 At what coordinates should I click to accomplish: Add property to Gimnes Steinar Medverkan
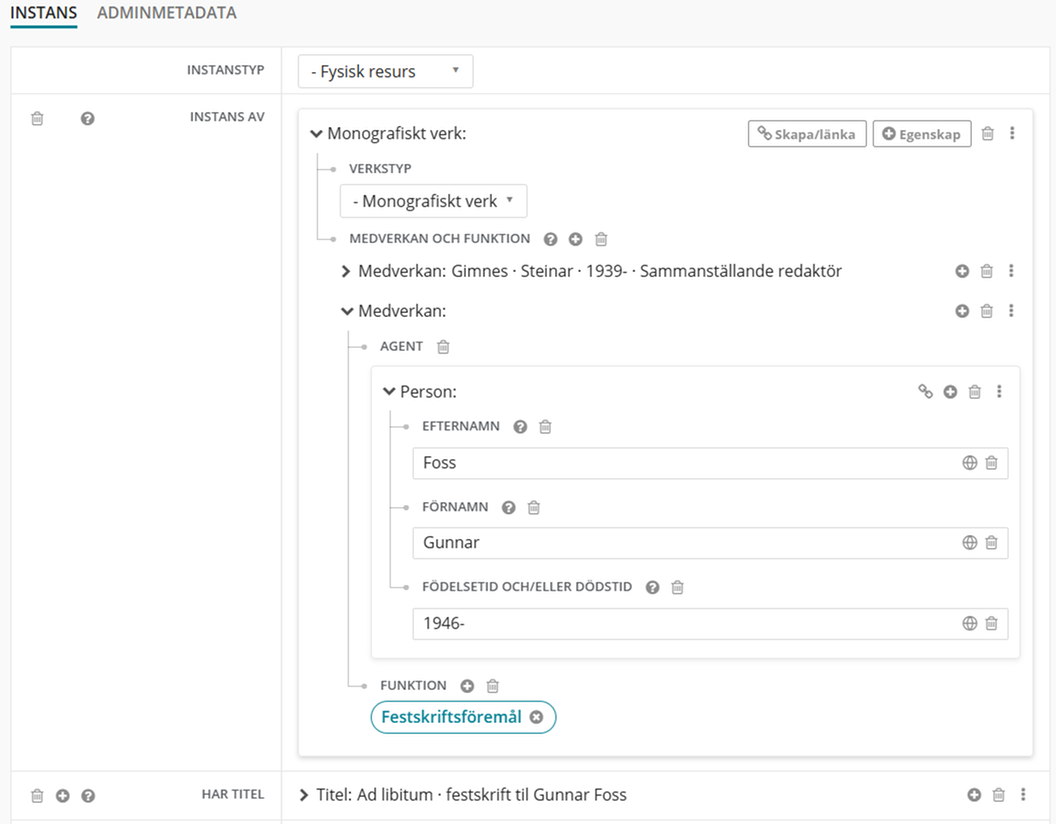(962, 271)
